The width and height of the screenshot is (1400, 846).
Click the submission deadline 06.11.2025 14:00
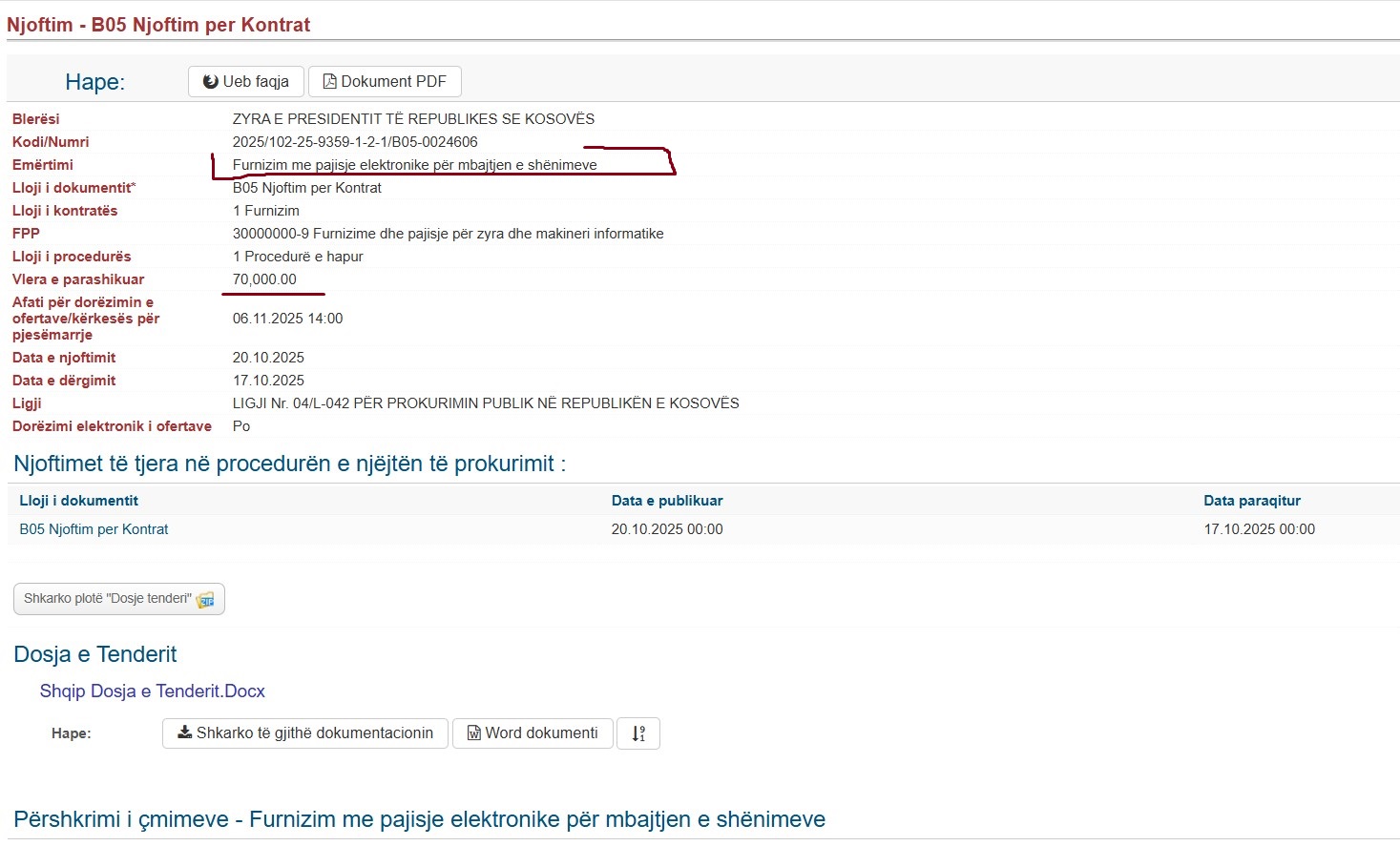pos(287,319)
